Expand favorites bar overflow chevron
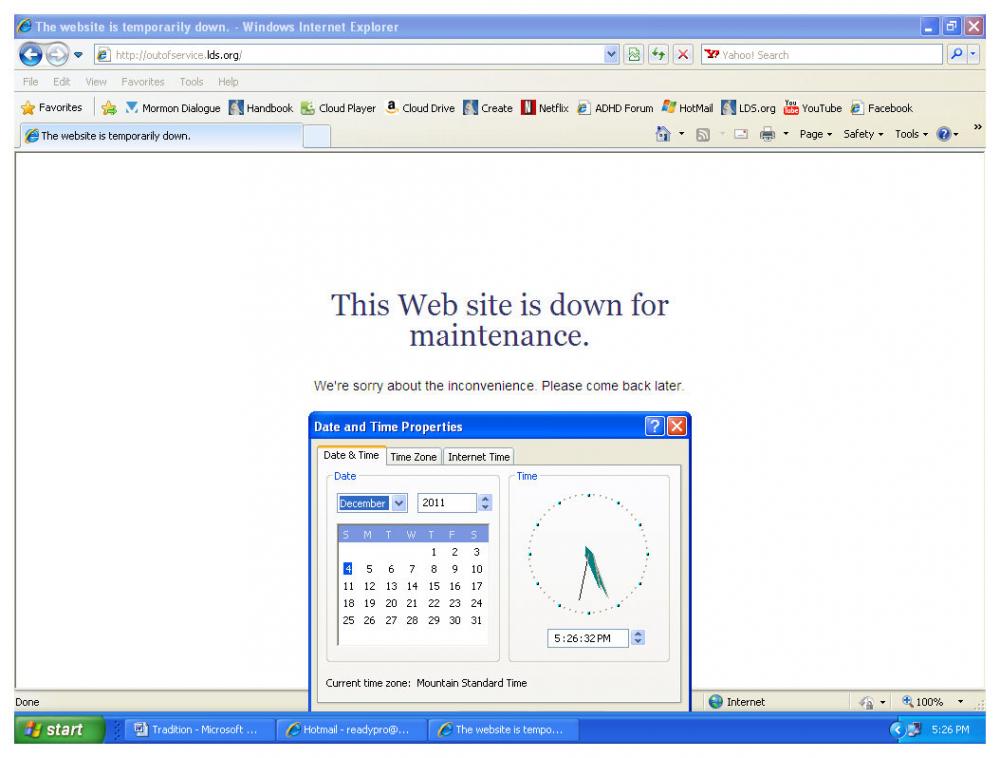The height and width of the screenshot is (758, 1000). click(x=977, y=127)
